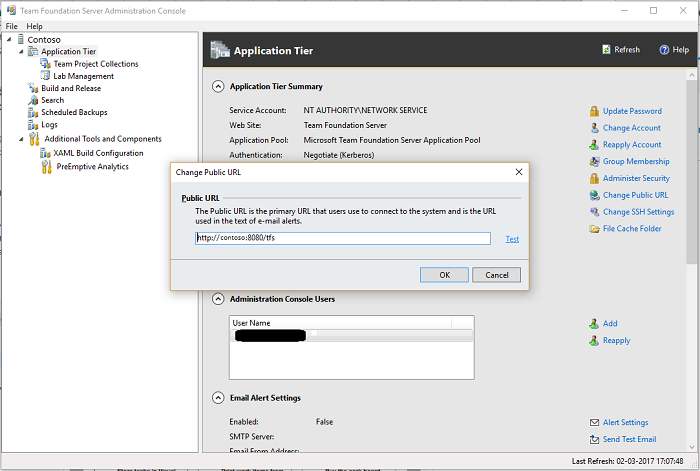Select Team Project Collections in tree
This screenshot has height=471, width=700.
point(96,64)
